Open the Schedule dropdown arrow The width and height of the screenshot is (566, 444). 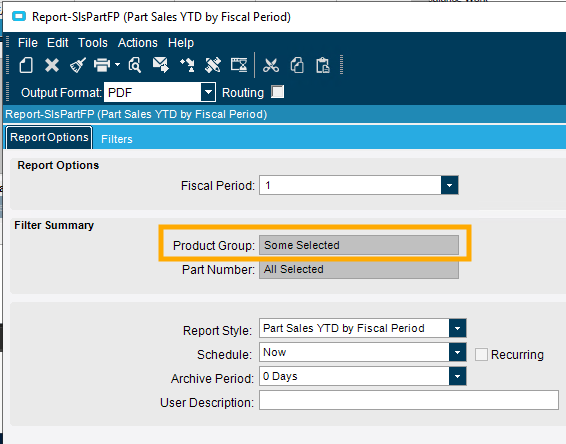(x=457, y=352)
